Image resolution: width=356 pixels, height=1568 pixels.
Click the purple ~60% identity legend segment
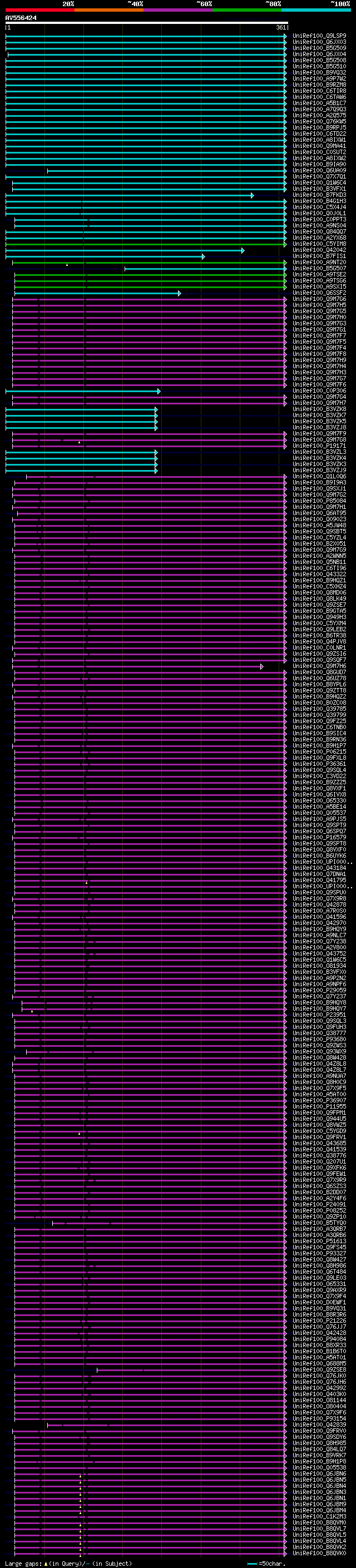pos(179,10)
